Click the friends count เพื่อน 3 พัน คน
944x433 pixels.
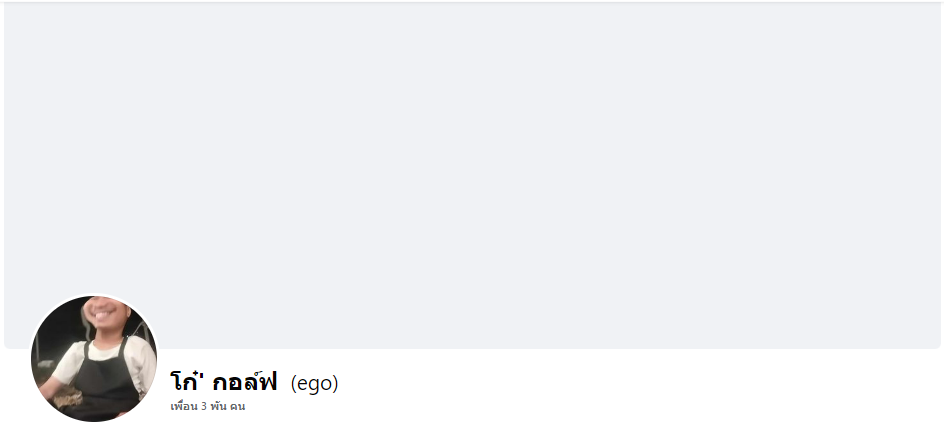pyautogui.click(x=208, y=407)
